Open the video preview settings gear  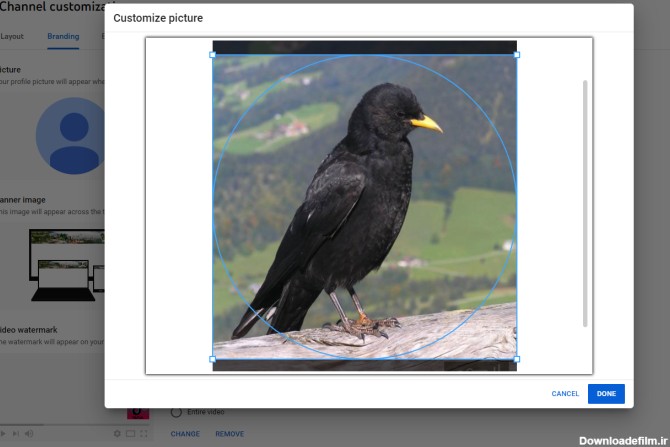[117, 434]
